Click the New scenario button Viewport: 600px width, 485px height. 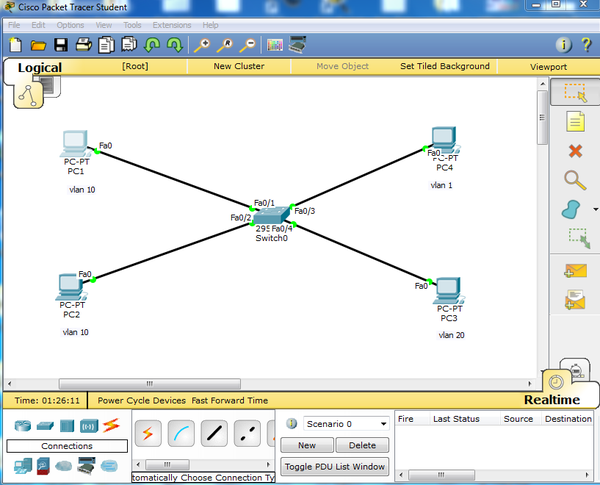(307, 445)
